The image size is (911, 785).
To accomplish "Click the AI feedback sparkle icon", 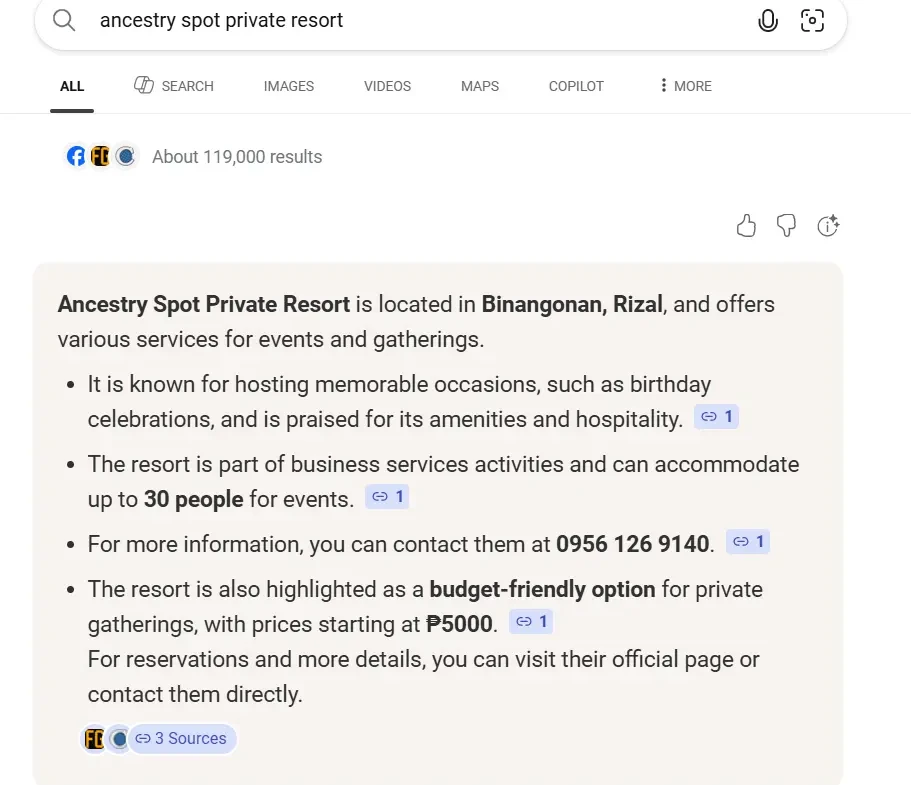I will point(828,226).
